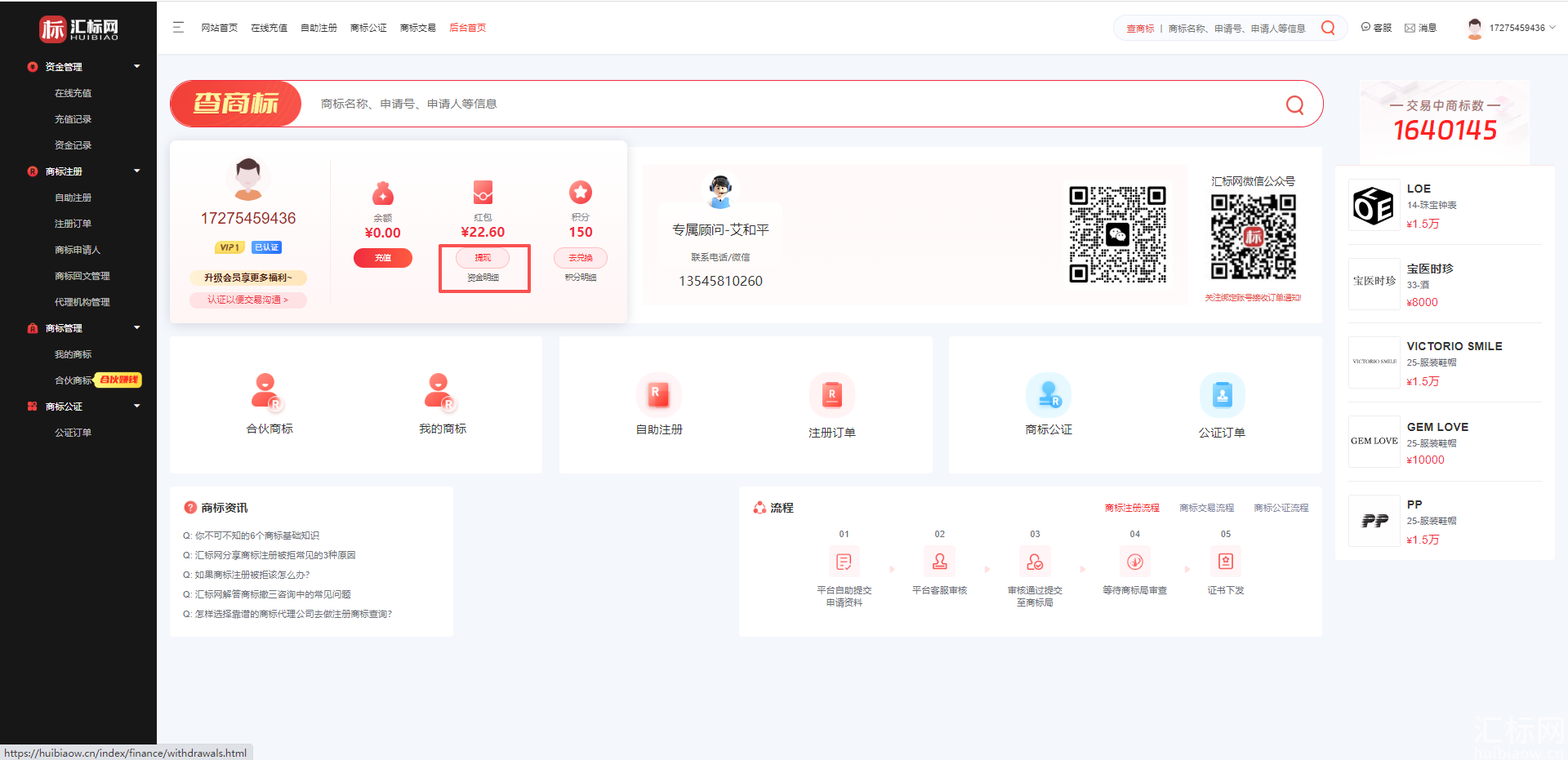Open article 你不可不知的6个商标基础知识
Viewport: 1568px width, 760px height.
257,536
